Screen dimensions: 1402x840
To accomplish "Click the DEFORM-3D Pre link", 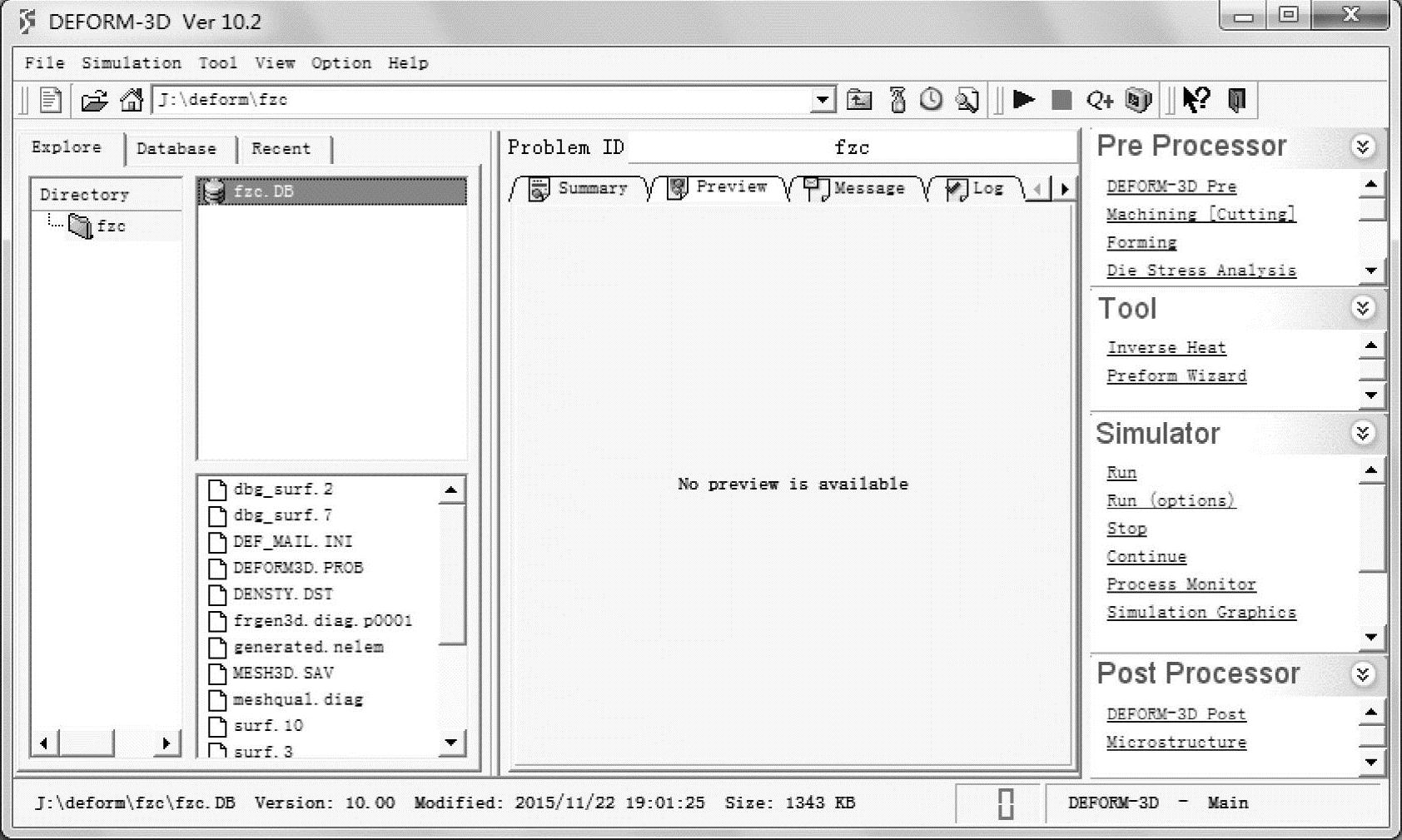I will (1171, 186).
